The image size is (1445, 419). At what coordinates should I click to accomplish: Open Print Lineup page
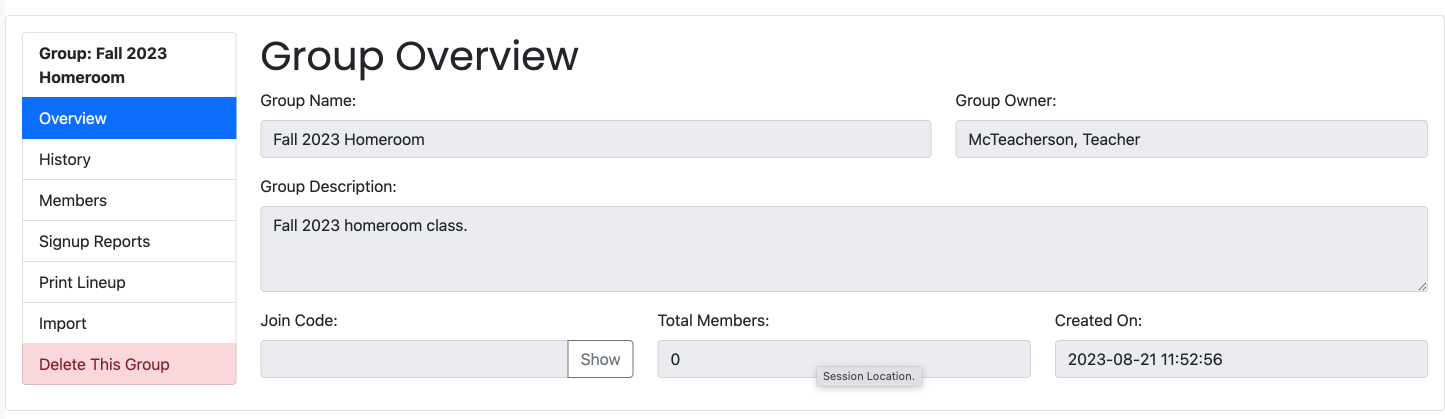[129, 282]
